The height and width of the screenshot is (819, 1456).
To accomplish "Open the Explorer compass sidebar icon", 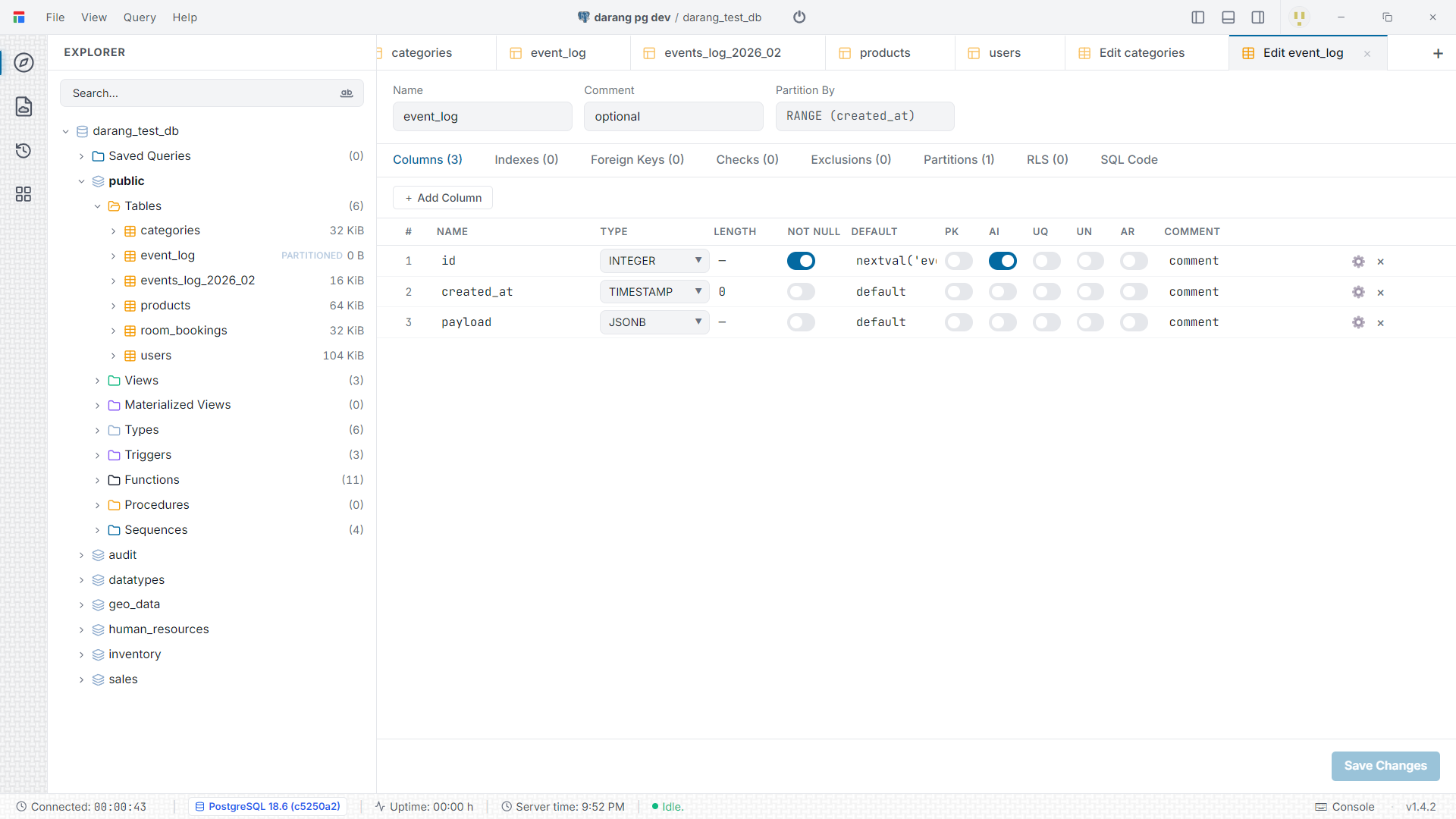I will pyautogui.click(x=24, y=63).
